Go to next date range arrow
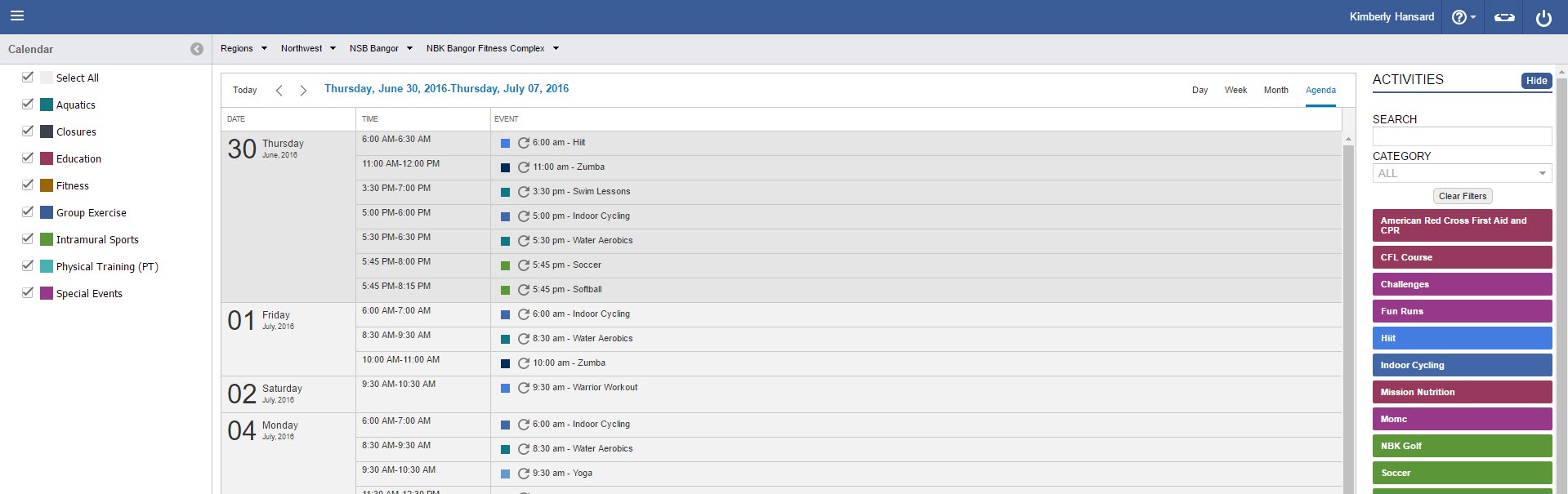 pos(303,91)
